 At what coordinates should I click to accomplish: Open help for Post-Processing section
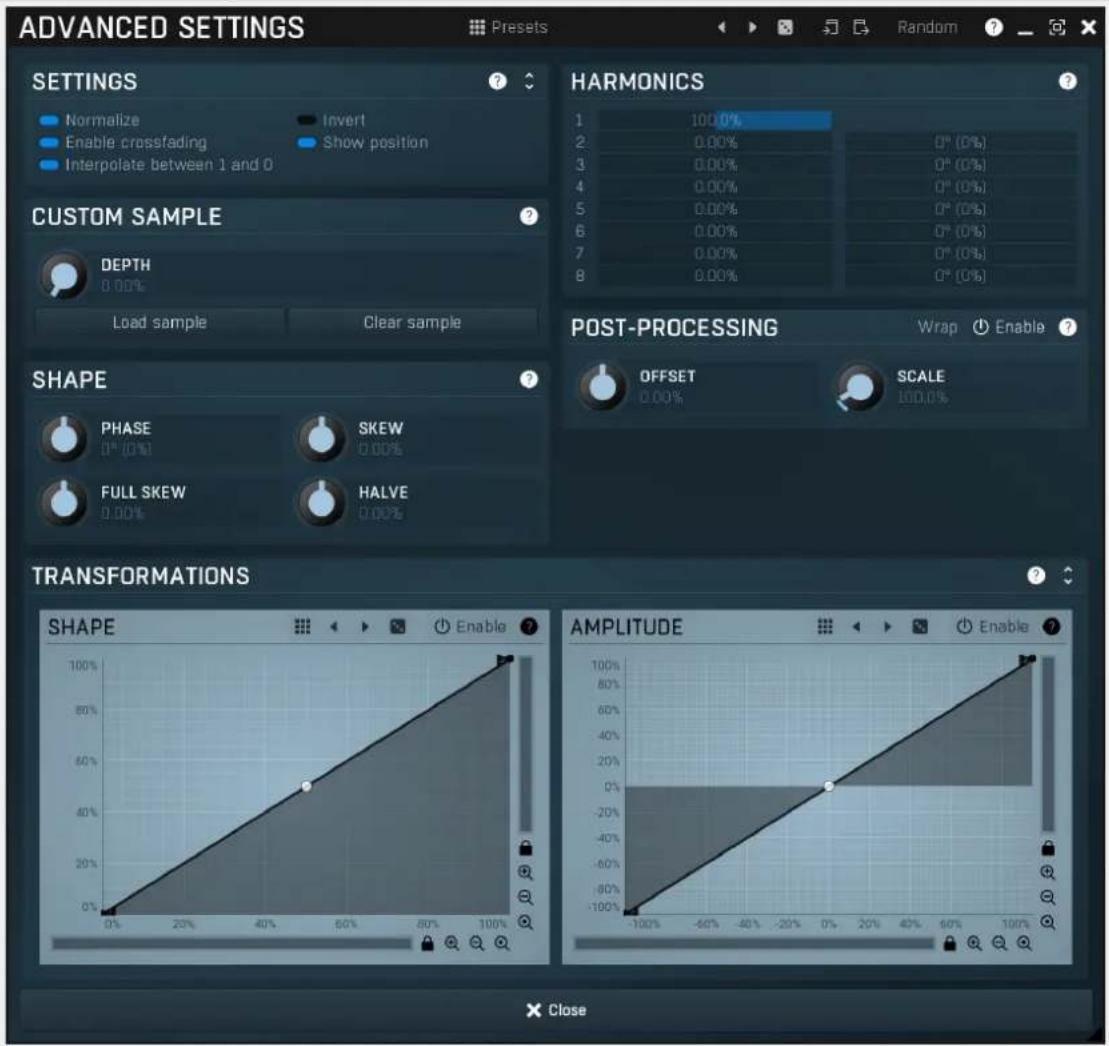(x=1067, y=327)
